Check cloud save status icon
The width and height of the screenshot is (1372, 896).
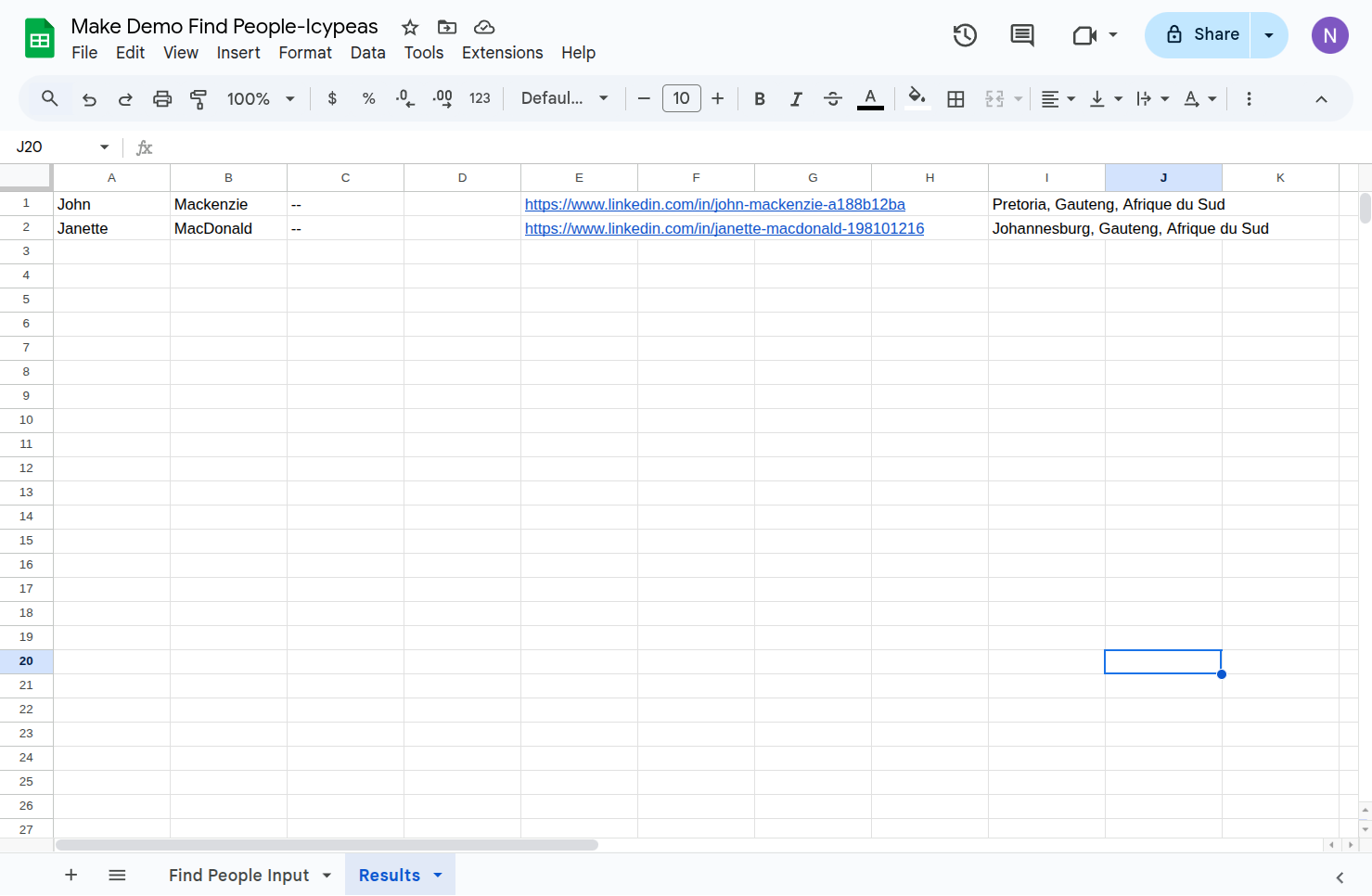484,27
